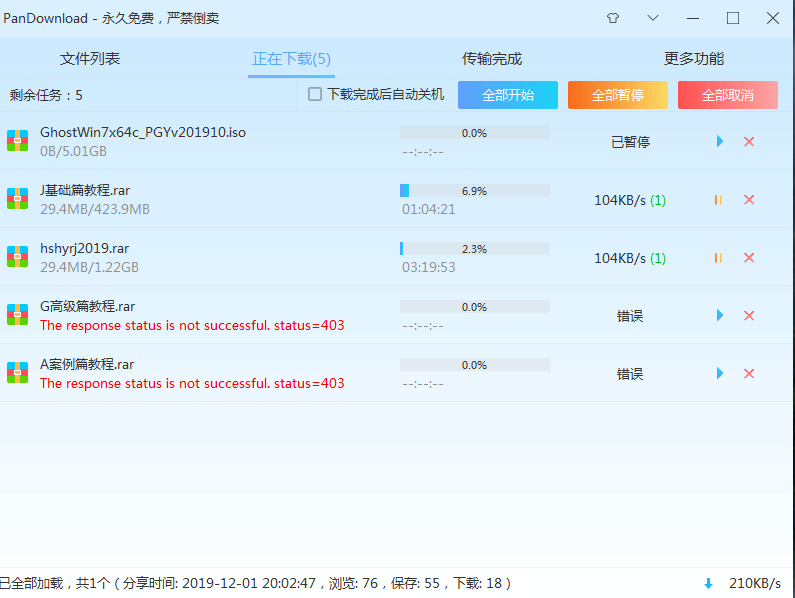Select file name J基础篇教程.rar
Screen dimensions: 795x598
(85, 190)
